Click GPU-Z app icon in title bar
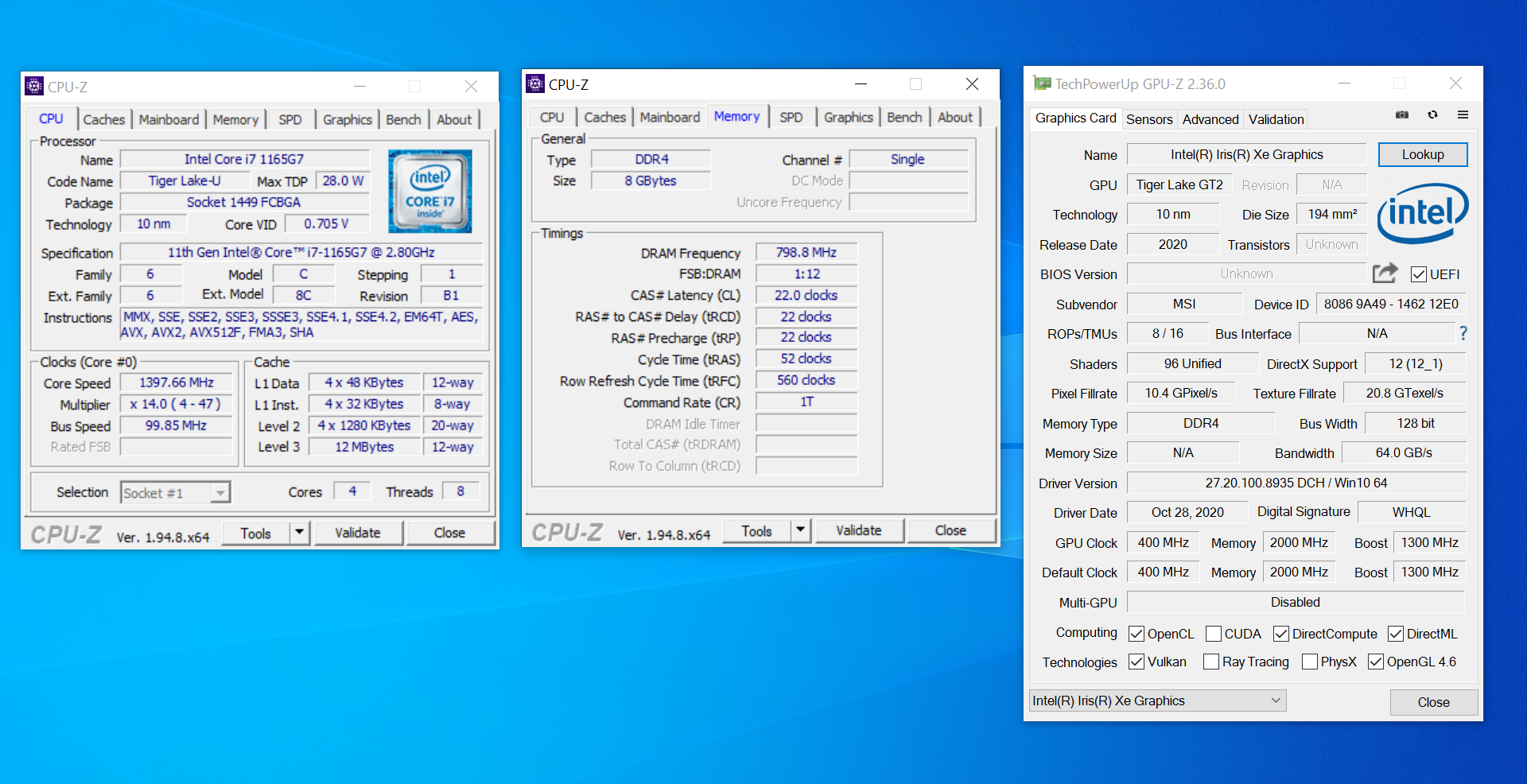 click(1042, 83)
